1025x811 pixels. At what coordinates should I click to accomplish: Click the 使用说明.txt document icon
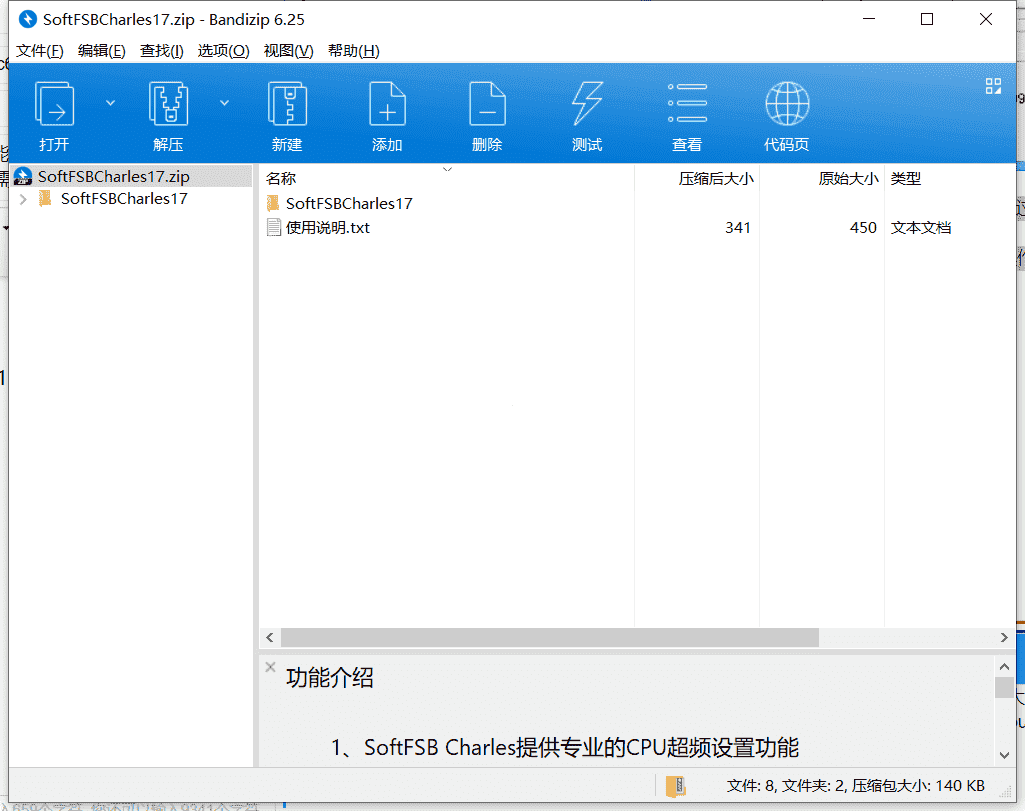click(x=274, y=227)
